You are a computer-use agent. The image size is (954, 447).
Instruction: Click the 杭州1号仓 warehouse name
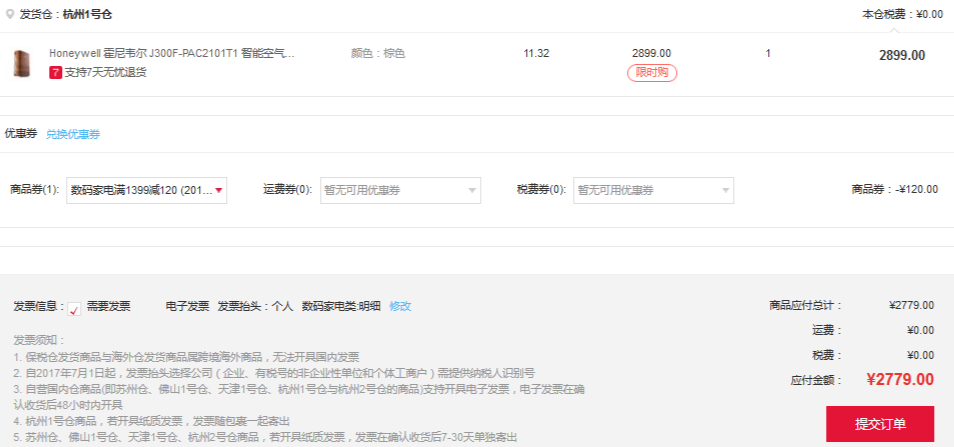pyautogui.click(x=88, y=15)
